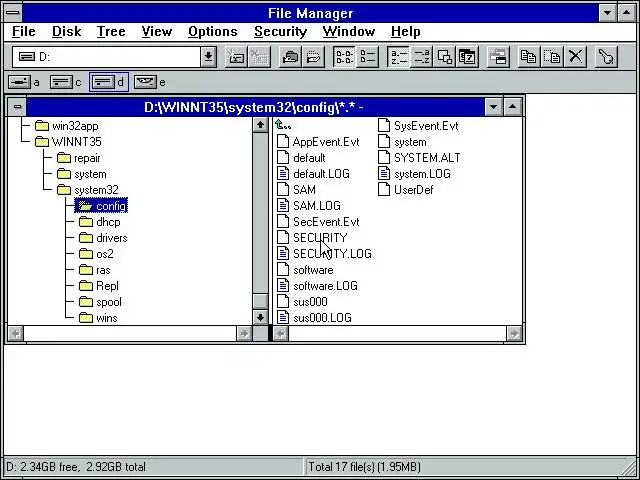Open the File menu
The width and height of the screenshot is (640, 480).
[x=24, y=32]
